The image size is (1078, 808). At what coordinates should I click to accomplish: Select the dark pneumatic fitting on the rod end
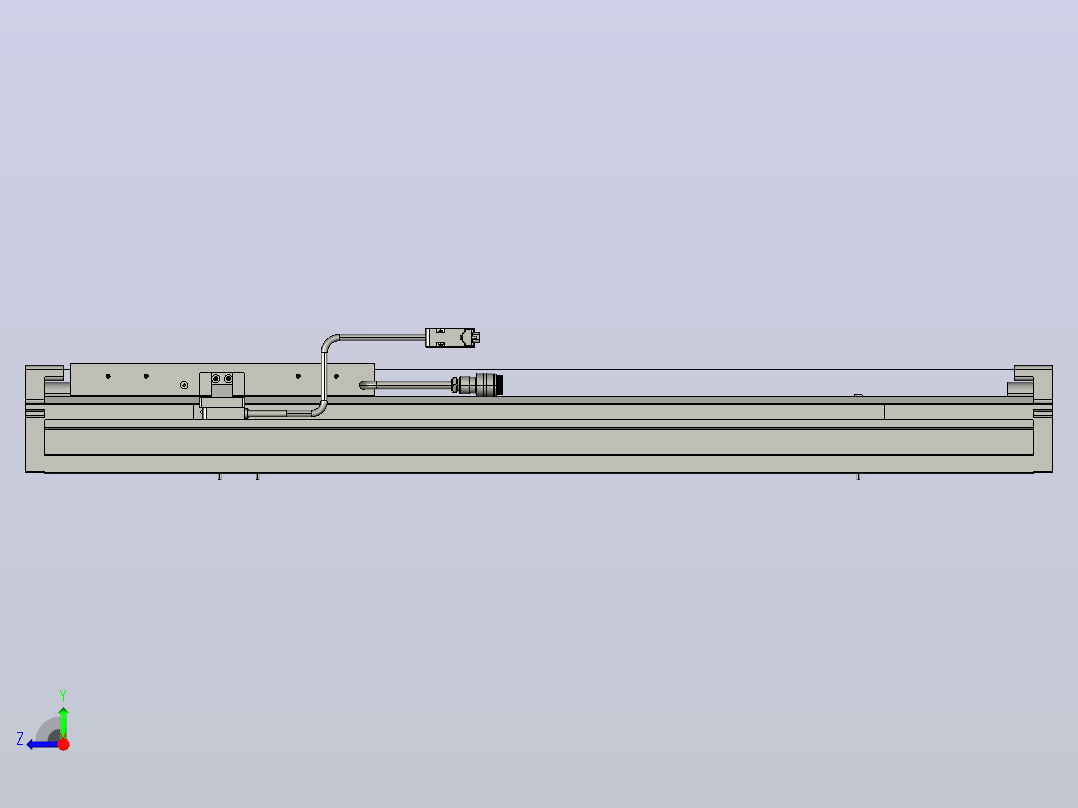pos(478,384)
